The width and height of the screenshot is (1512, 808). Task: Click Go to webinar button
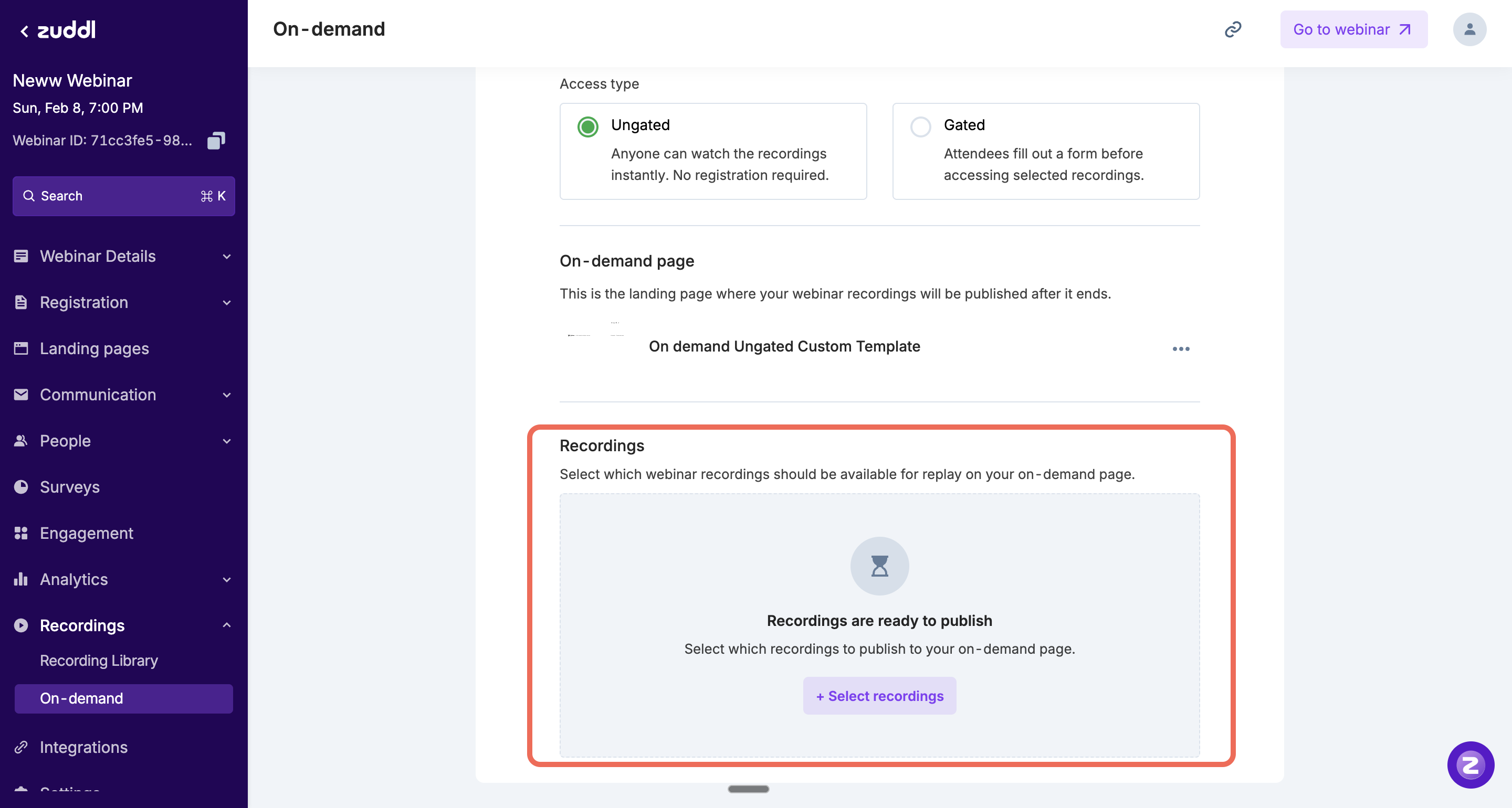pos(1353,29)
